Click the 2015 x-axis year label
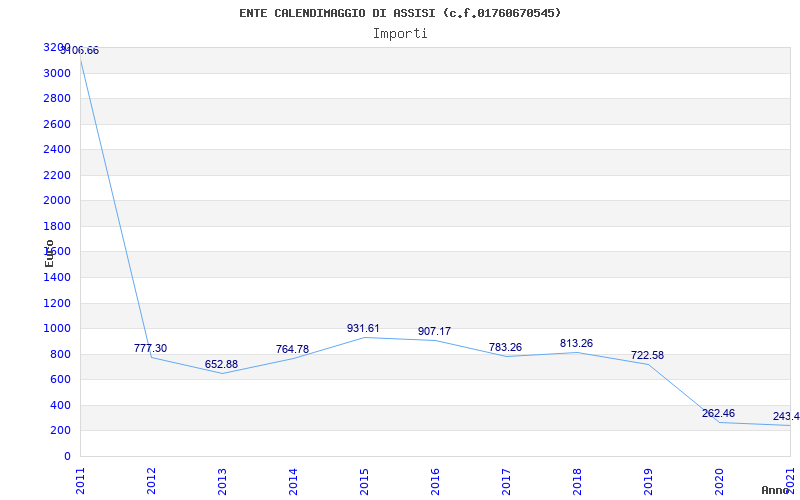The image size is (800, 500). coord(364,482)
